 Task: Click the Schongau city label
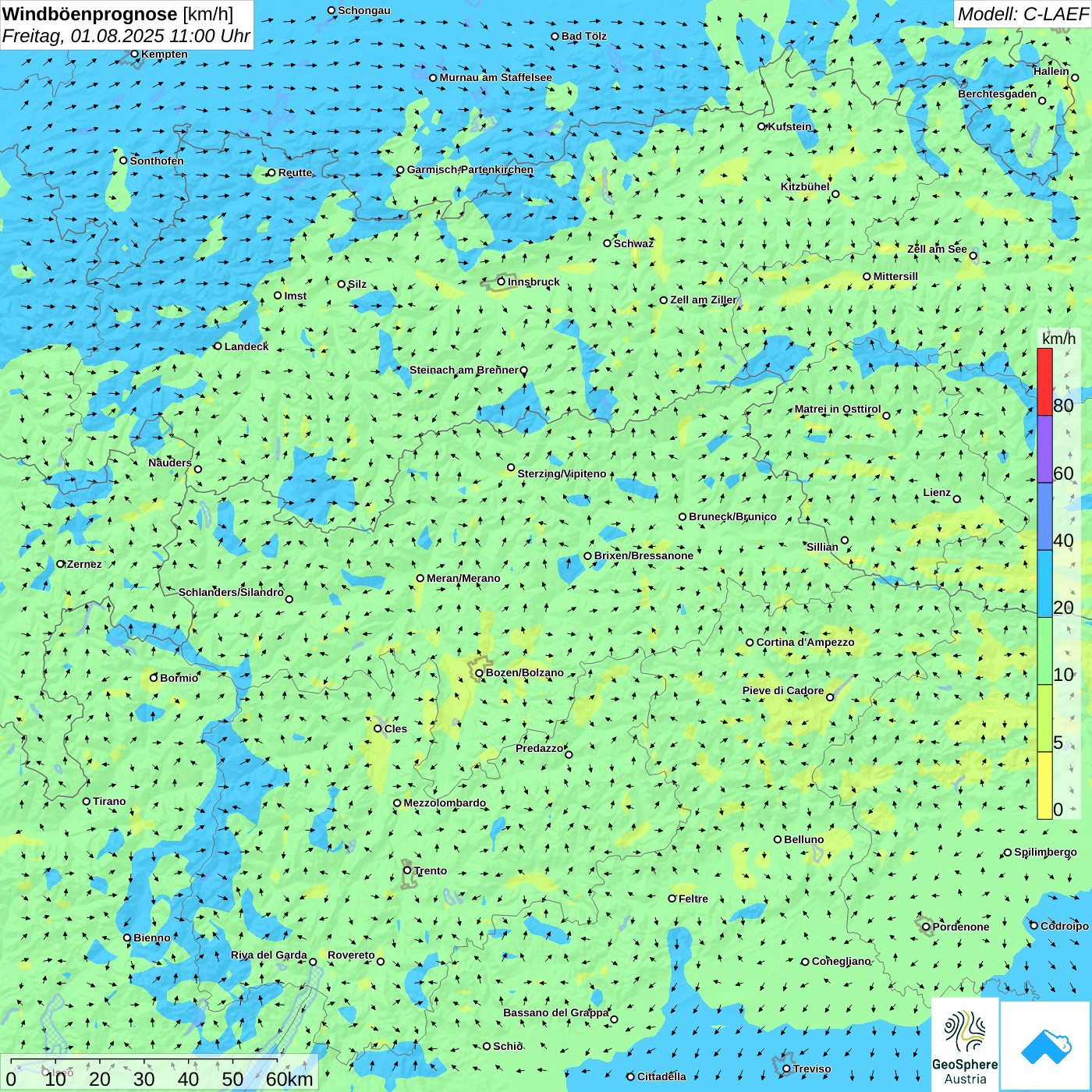(x=364, y=10)
